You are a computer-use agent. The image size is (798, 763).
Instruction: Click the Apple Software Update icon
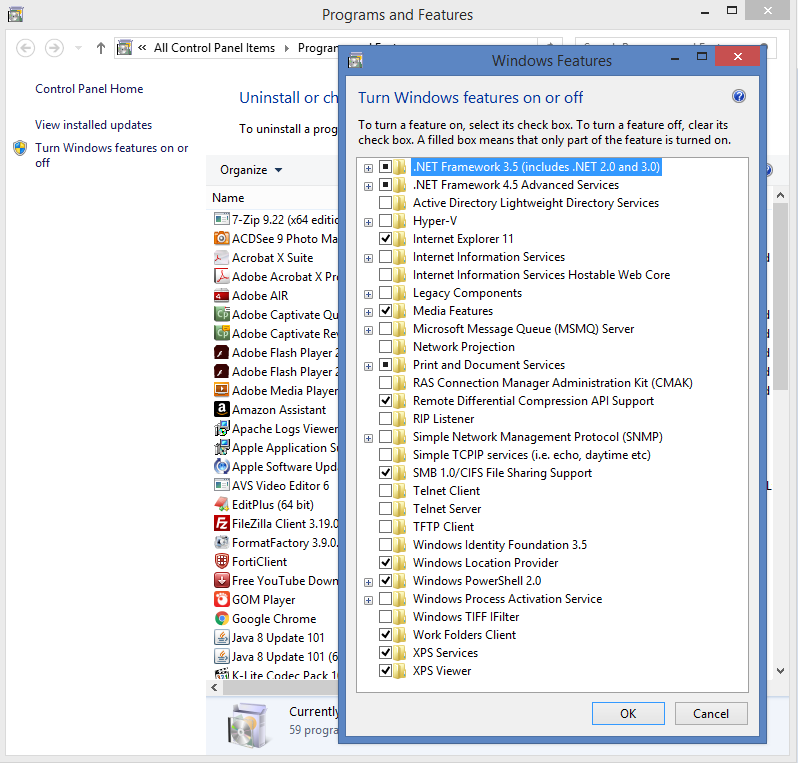[221, 466]
